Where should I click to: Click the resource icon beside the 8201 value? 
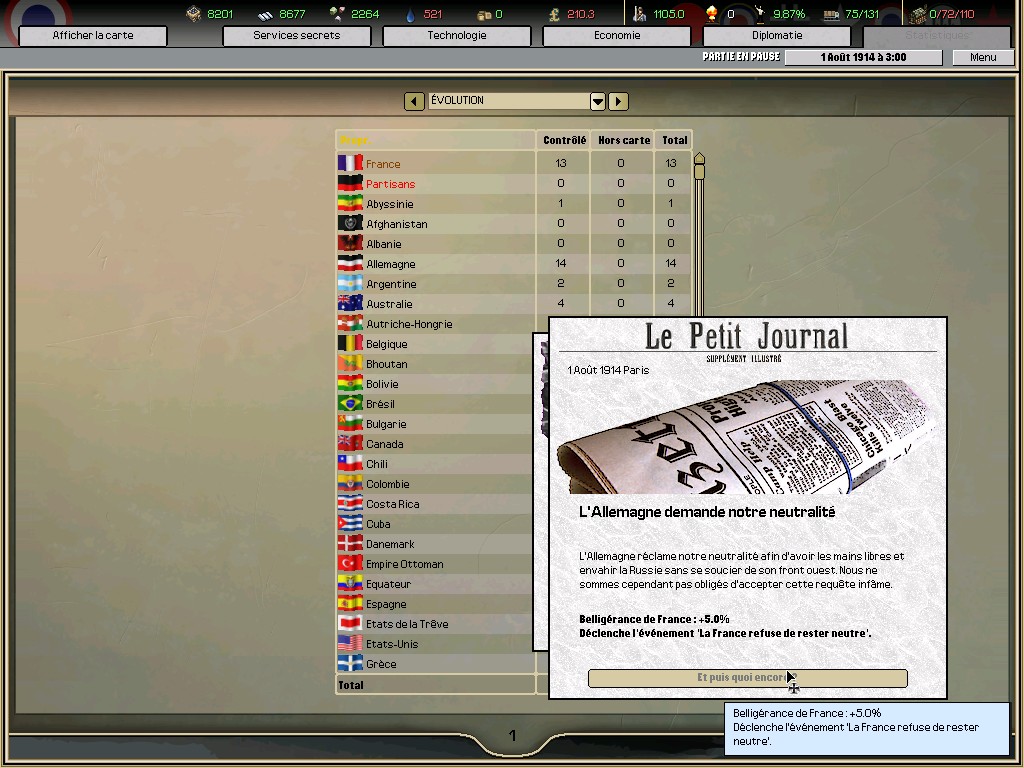pos(193,14)
